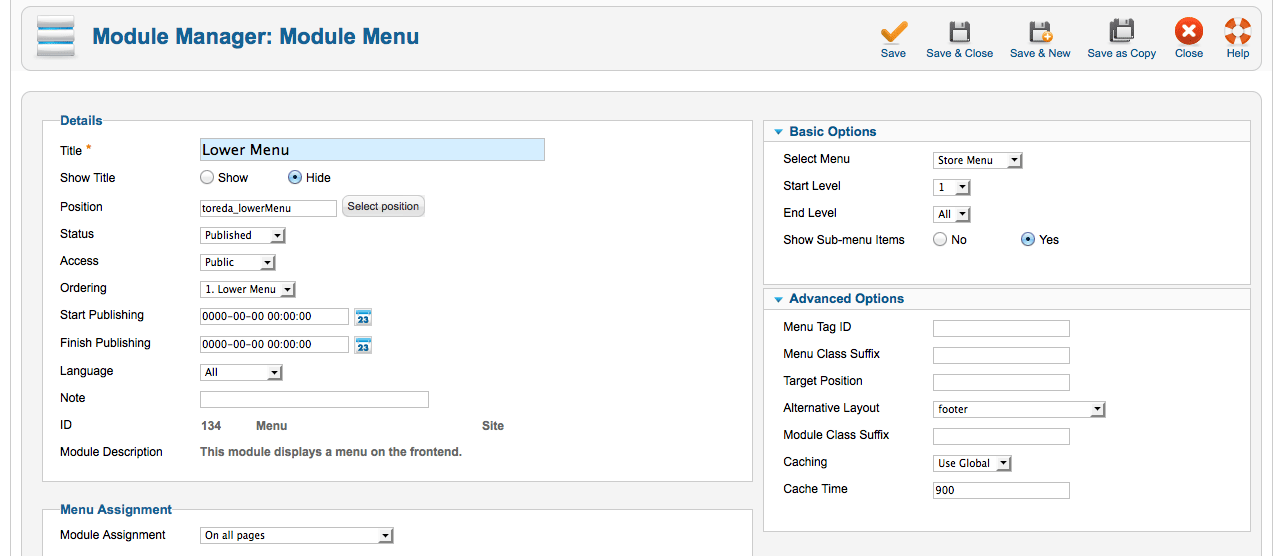Click the Save checkmark icon
The height and width of the screenshot is (556, 1283).
click(x=893, y=31)
